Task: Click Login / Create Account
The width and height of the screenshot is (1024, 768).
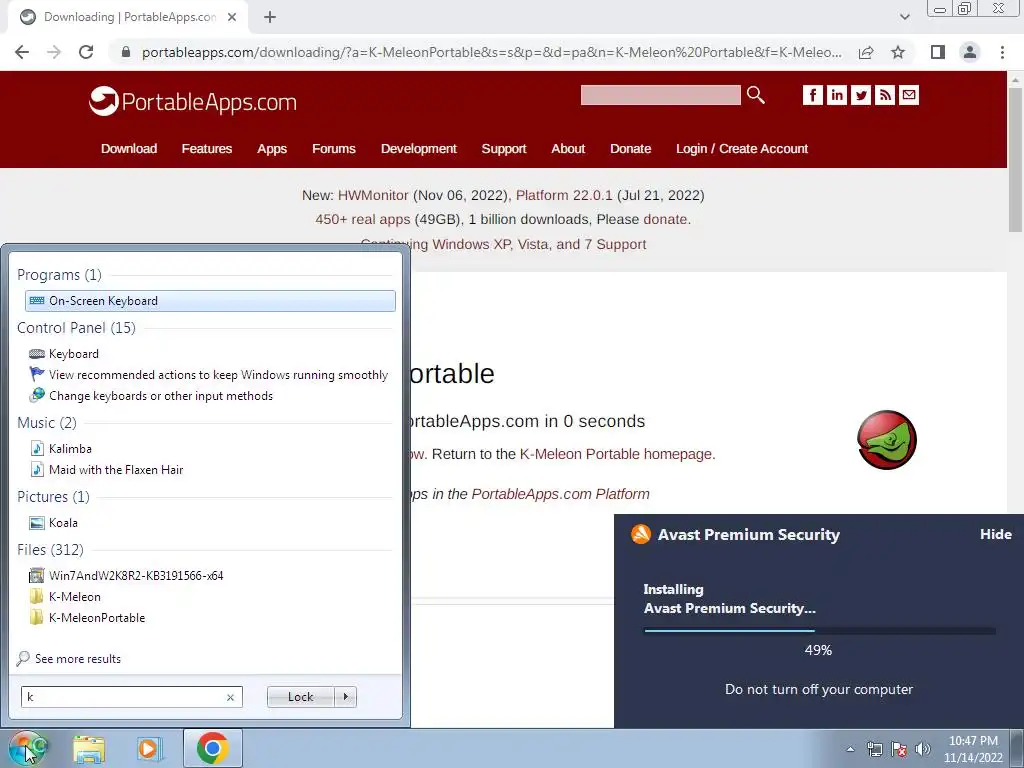Action: pos(742,148)
